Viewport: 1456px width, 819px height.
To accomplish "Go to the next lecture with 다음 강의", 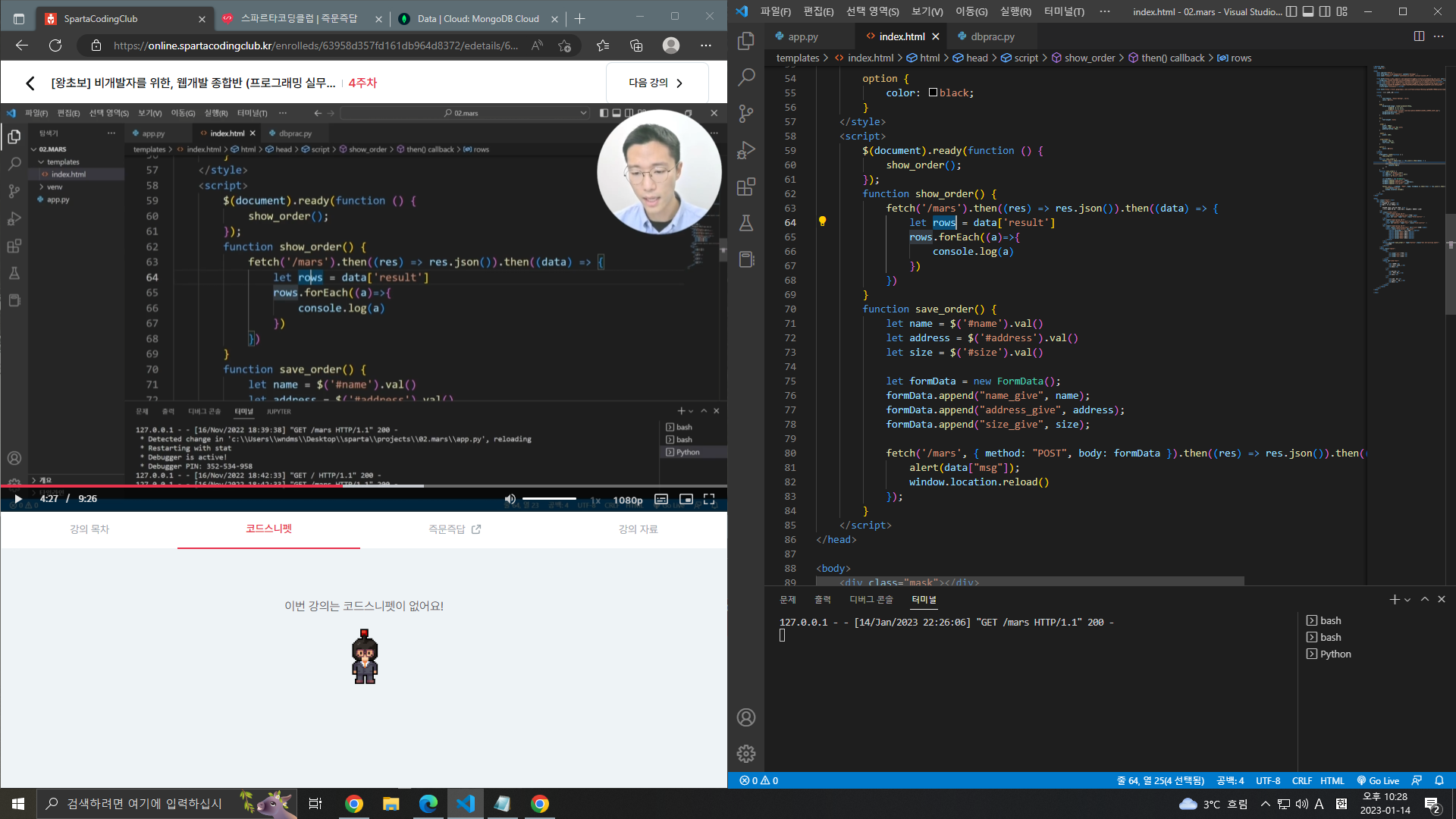I will tap(657, 83).
